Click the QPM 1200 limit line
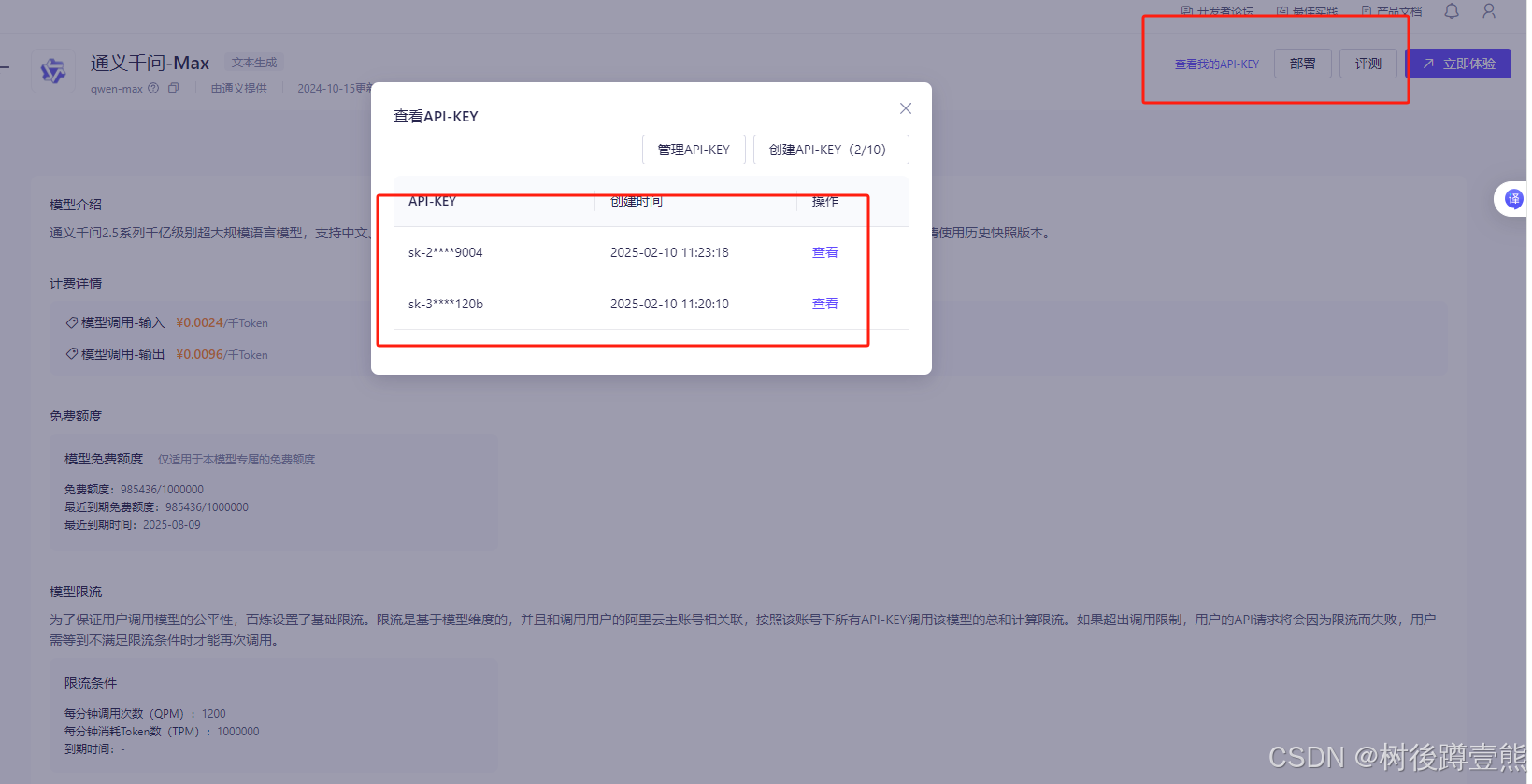This screenshot has height=784, width=1532. [145, 714]
